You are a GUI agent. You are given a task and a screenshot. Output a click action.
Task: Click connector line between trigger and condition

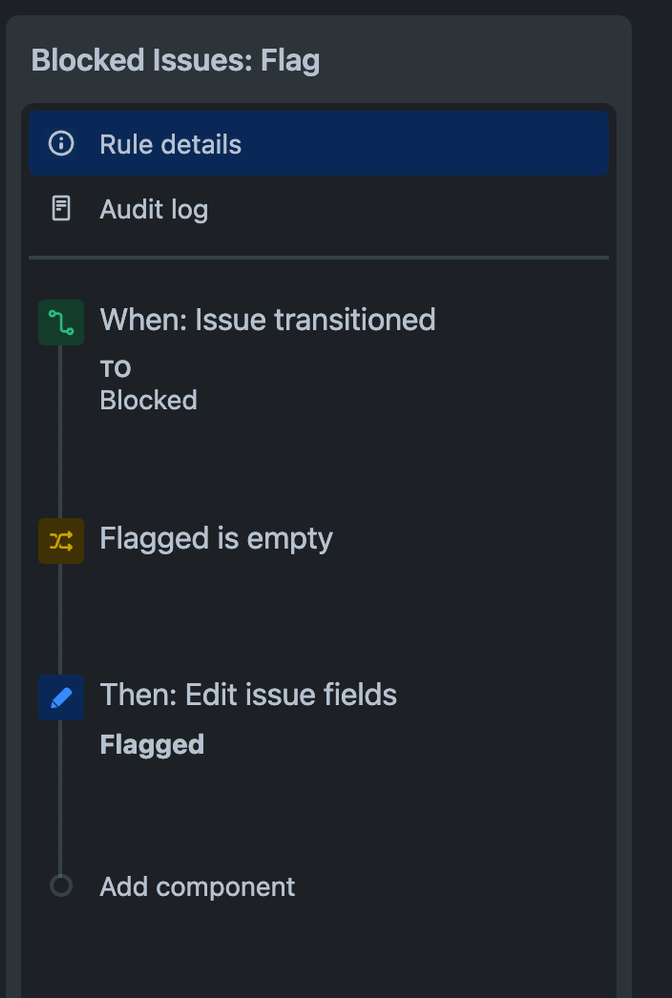point(60,432)
